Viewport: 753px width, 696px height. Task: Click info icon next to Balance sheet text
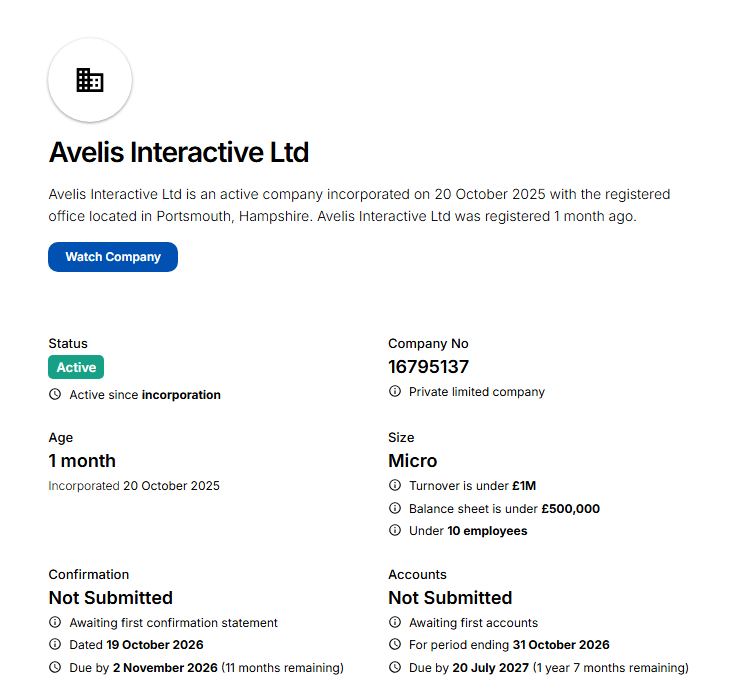[x=395, y=508]
